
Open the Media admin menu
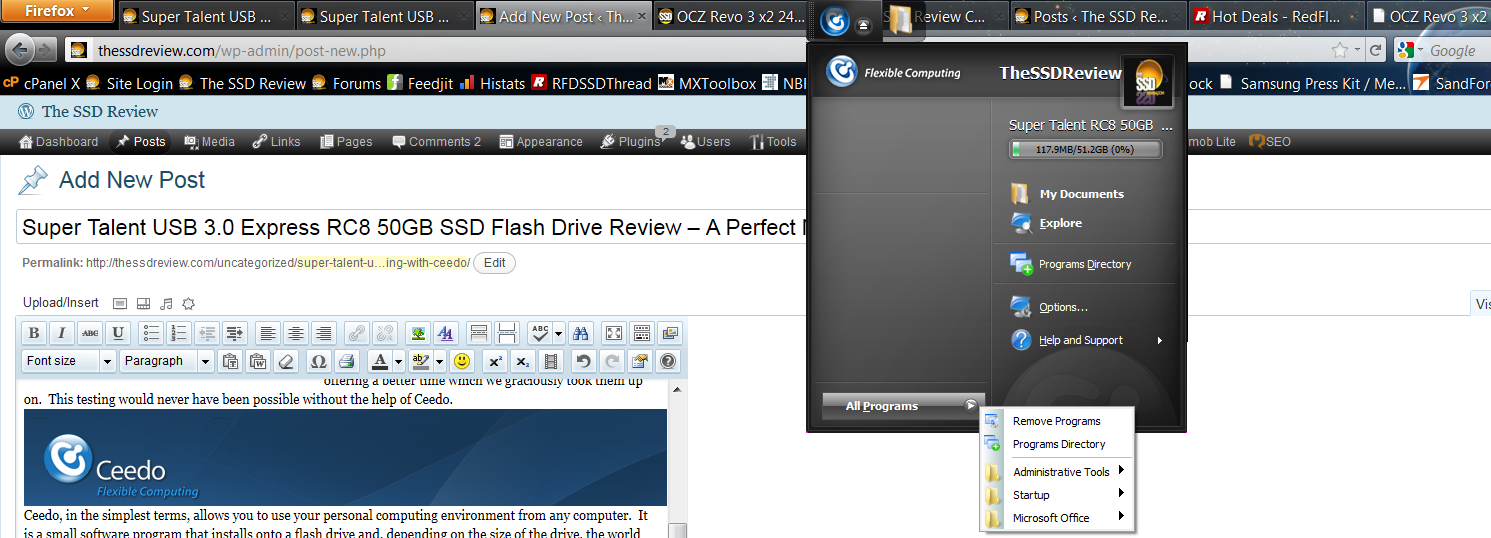(209, 141)
